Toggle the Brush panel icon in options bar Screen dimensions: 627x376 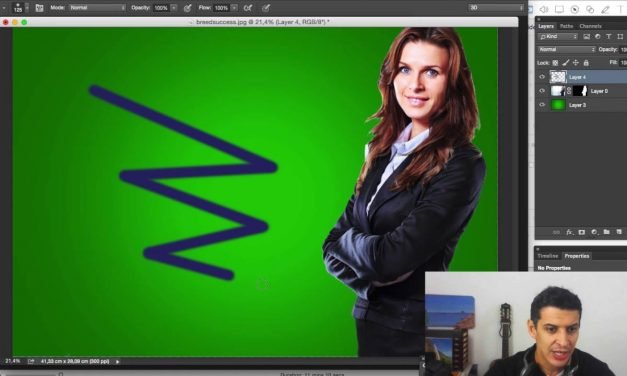tap(39, 8)
